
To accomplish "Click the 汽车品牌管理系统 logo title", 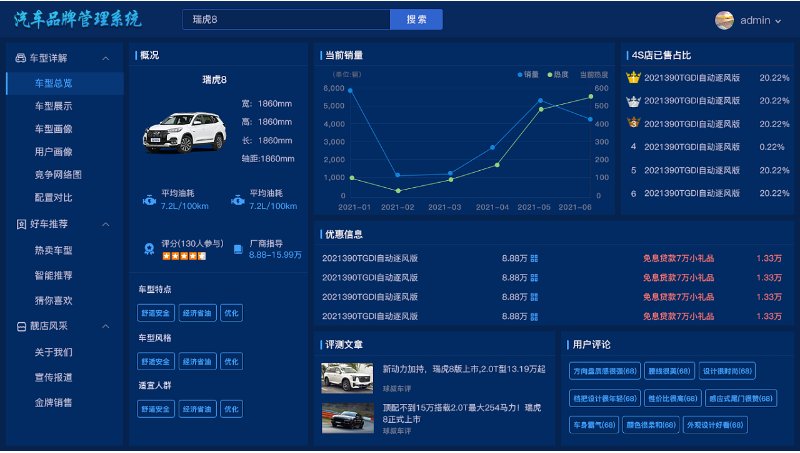I will (78, 19).
